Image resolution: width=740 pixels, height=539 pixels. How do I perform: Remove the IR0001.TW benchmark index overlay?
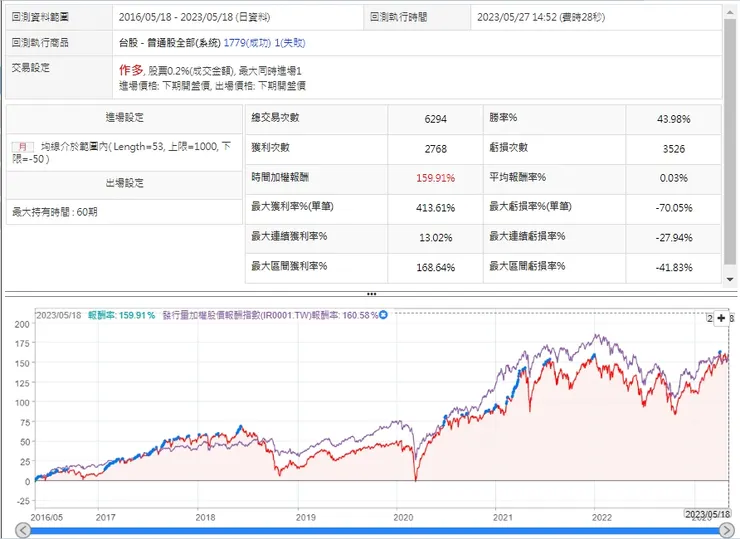click(383, 315)
